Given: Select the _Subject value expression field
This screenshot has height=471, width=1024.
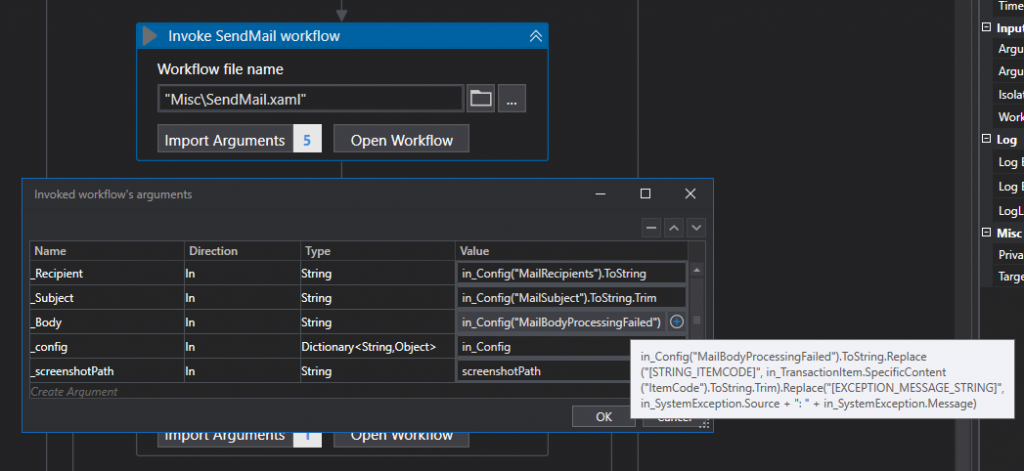Looking at the screenshot, I should coord(571,297).
